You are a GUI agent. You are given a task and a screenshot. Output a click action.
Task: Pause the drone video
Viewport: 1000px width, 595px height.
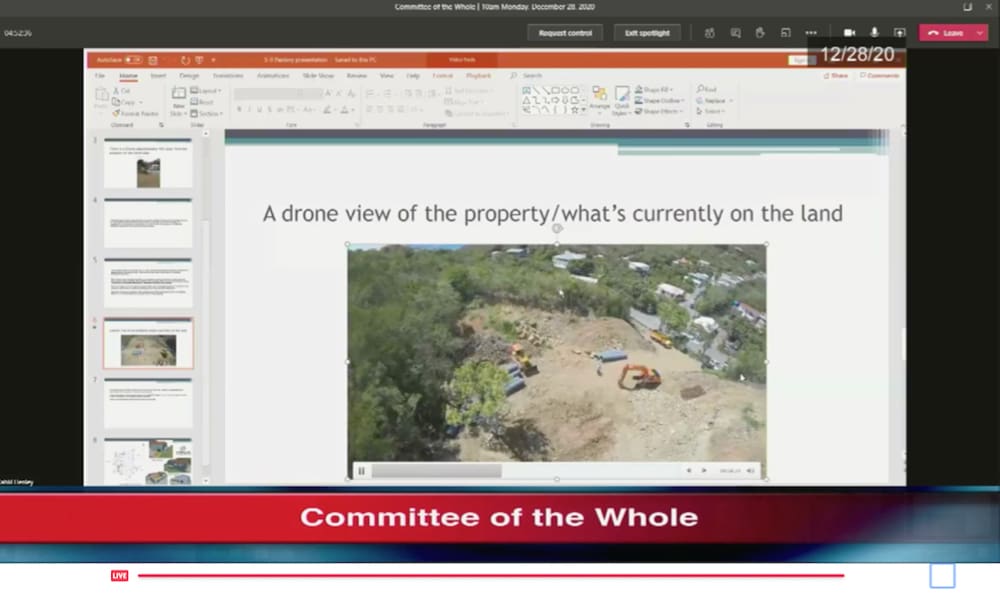coord(361,471)
